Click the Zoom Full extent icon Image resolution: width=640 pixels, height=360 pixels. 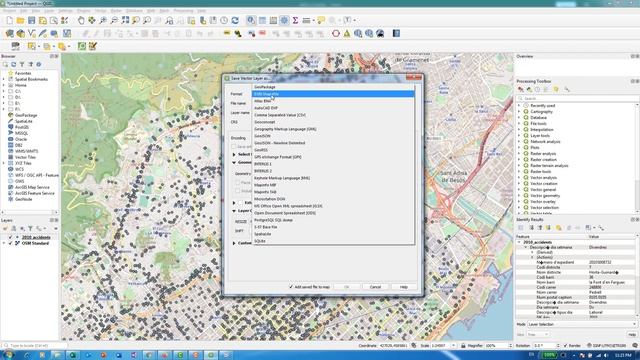click(125, 20)
